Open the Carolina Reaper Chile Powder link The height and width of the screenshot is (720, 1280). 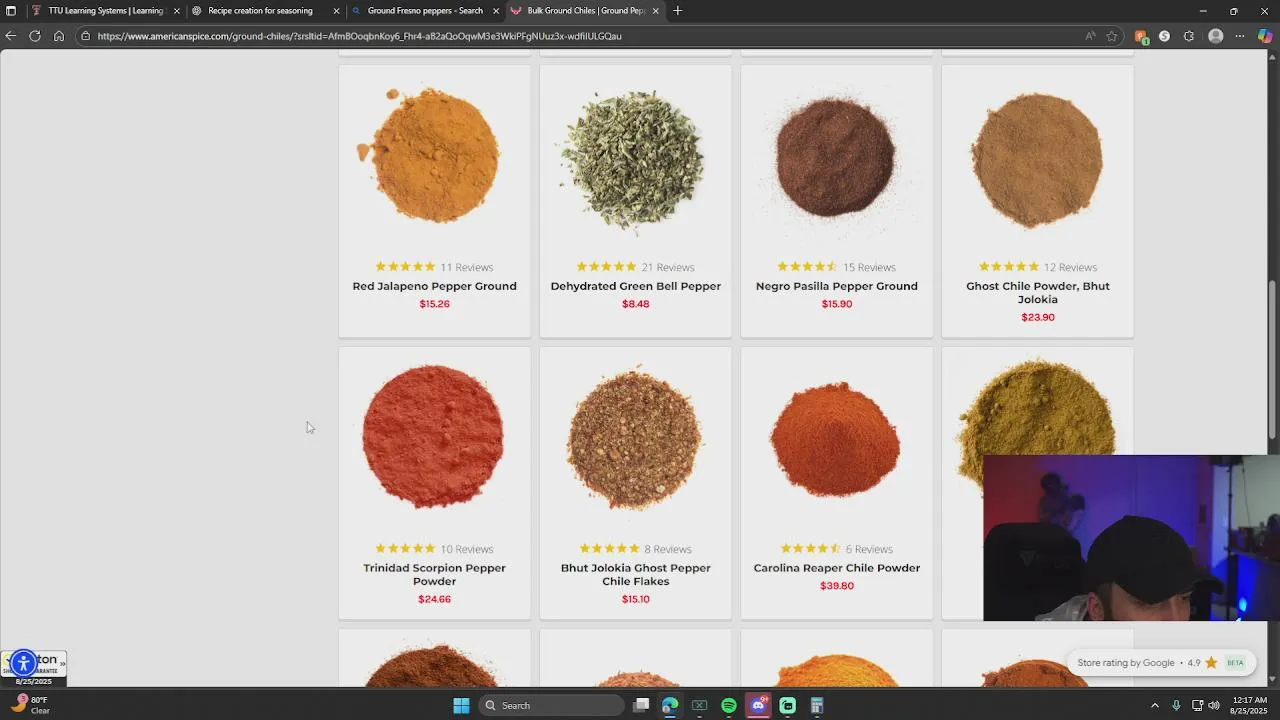[837, 568]
